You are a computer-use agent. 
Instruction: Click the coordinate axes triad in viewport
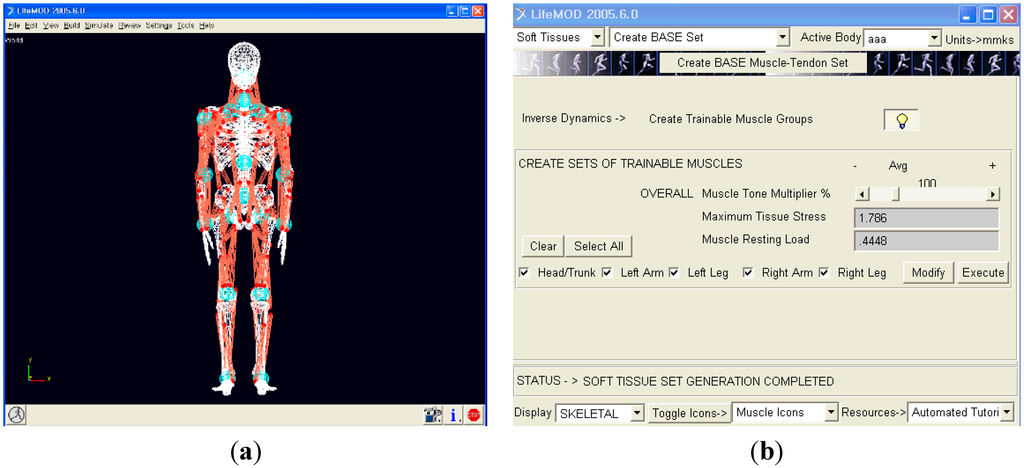click(x=37, y=371)
